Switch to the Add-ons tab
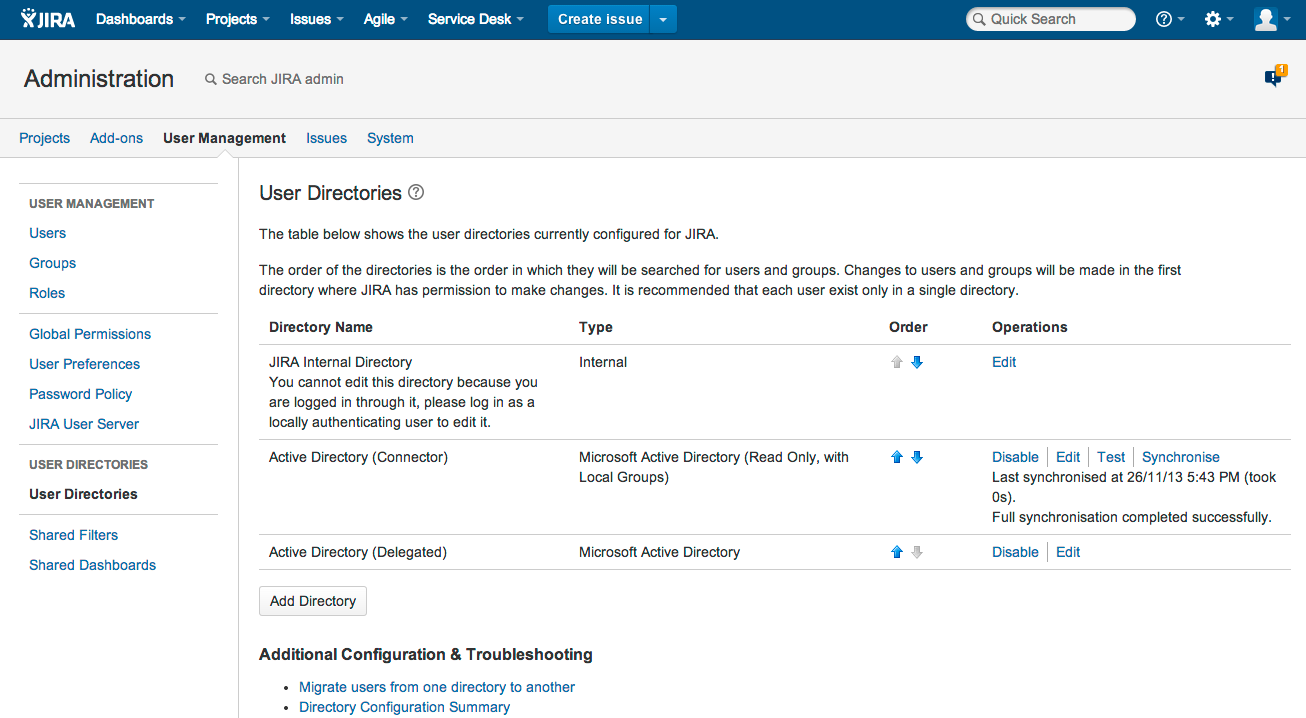This screenshot has height=718, width=1306. click(x=117, y=138)
